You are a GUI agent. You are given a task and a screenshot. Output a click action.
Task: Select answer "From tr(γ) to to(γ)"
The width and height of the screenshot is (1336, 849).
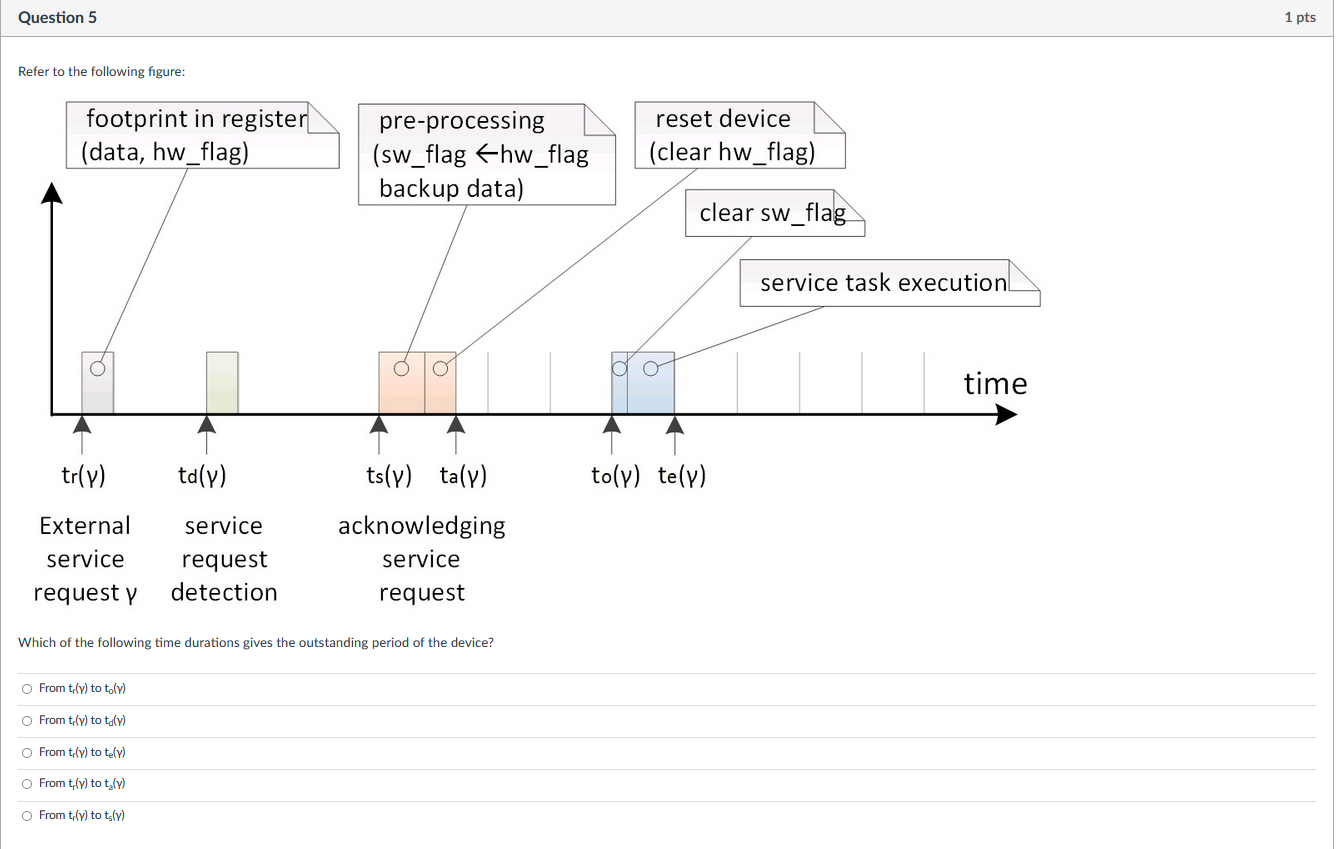click(x=26, y=688)
